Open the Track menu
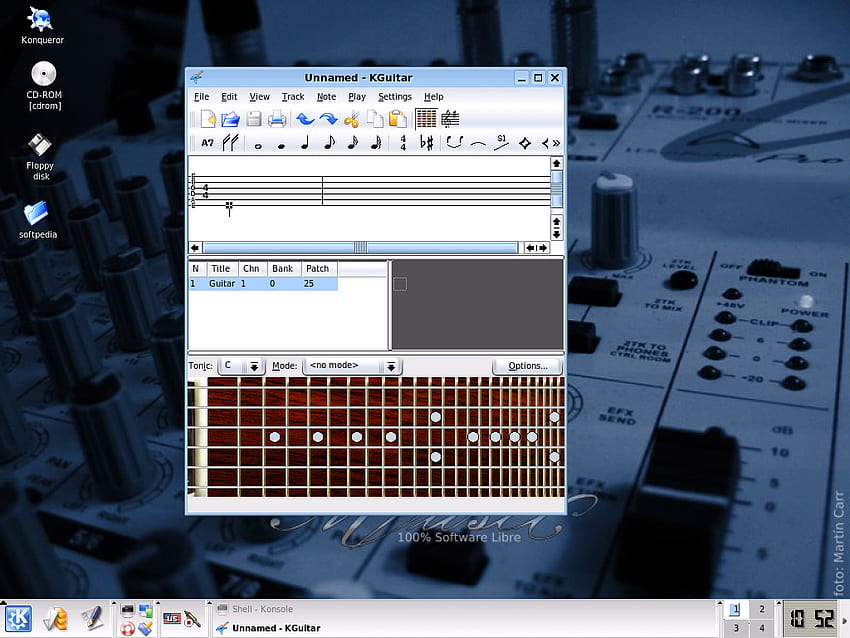The width and height of the screenshot is (850, 638). point(293,96)
